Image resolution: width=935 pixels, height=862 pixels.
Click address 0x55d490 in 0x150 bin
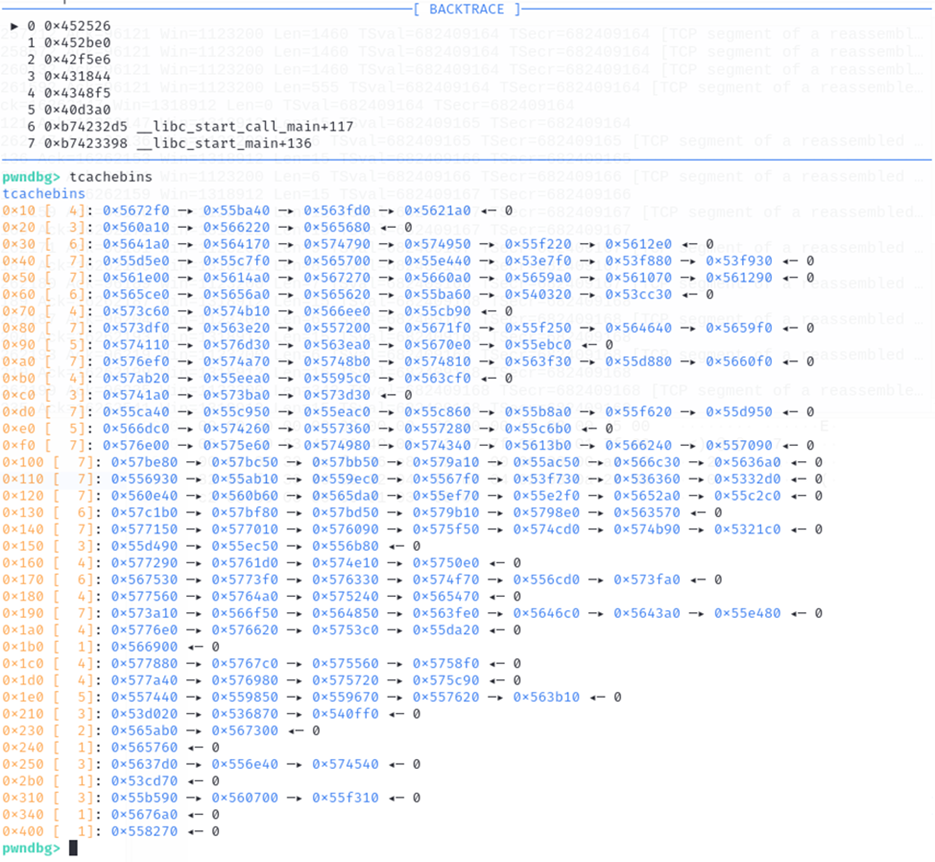coord(144,545)
